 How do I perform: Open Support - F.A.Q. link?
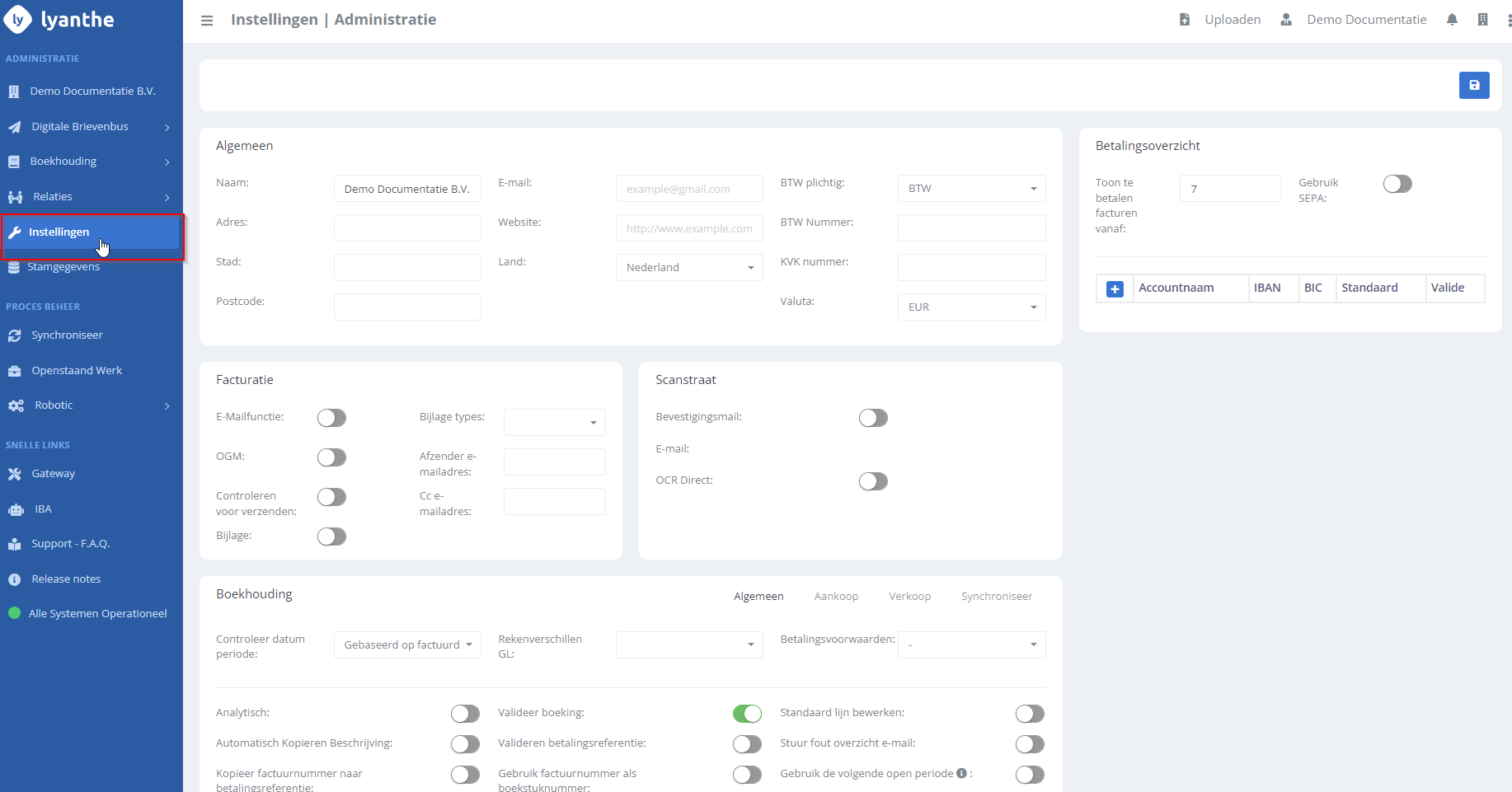(x=70, y=544)
